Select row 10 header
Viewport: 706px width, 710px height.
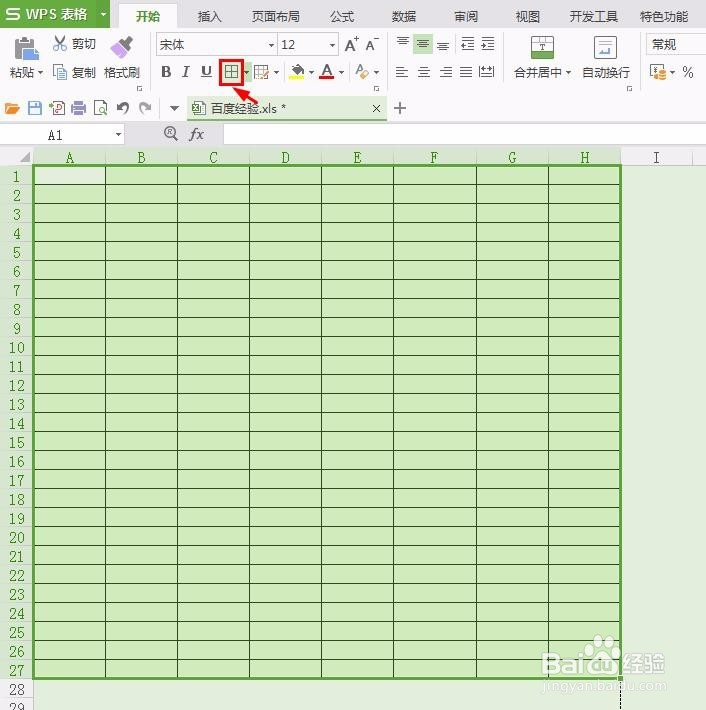(x=17, y=347)
